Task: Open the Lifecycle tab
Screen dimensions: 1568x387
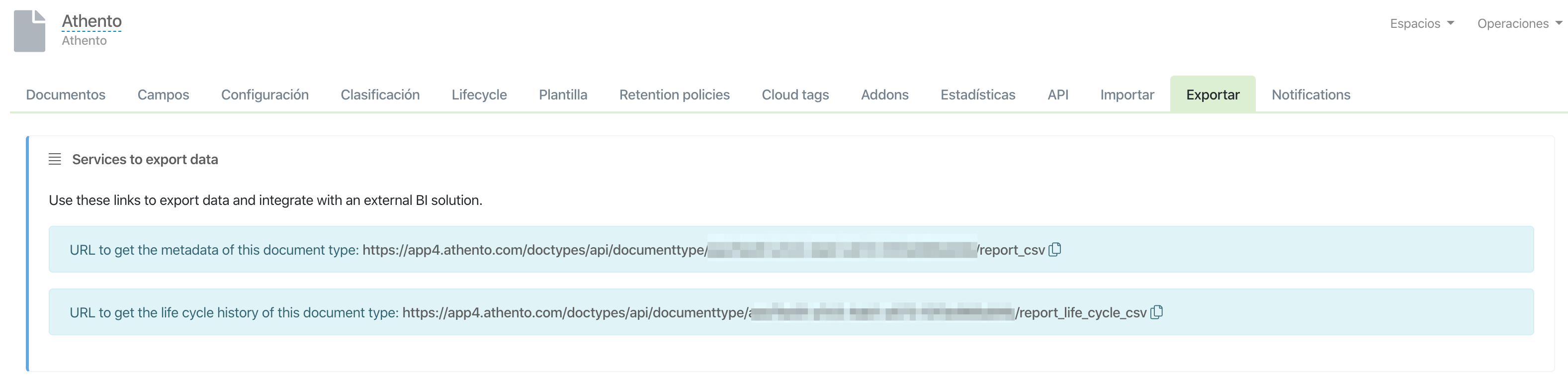Action: coord(479,95)
